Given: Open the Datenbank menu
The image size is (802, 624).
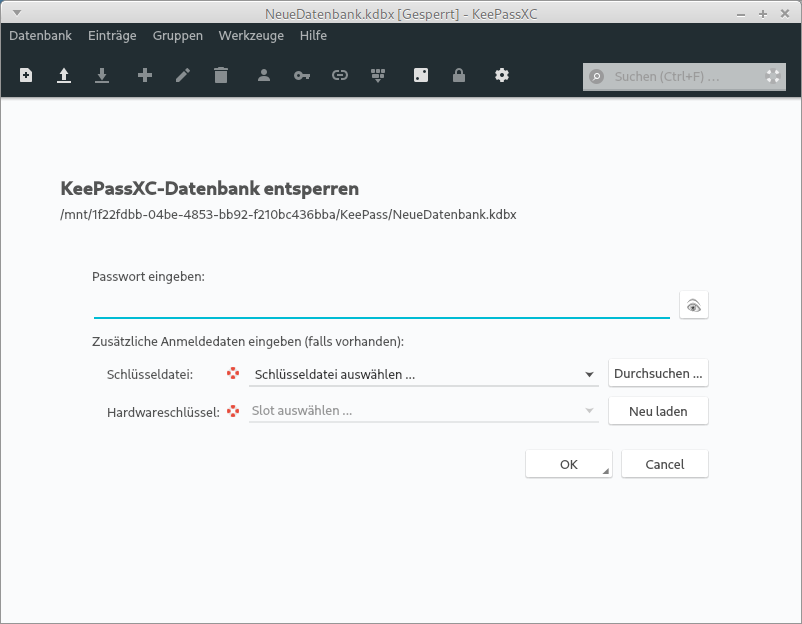Looking at the screenshot, I should 40,36.
